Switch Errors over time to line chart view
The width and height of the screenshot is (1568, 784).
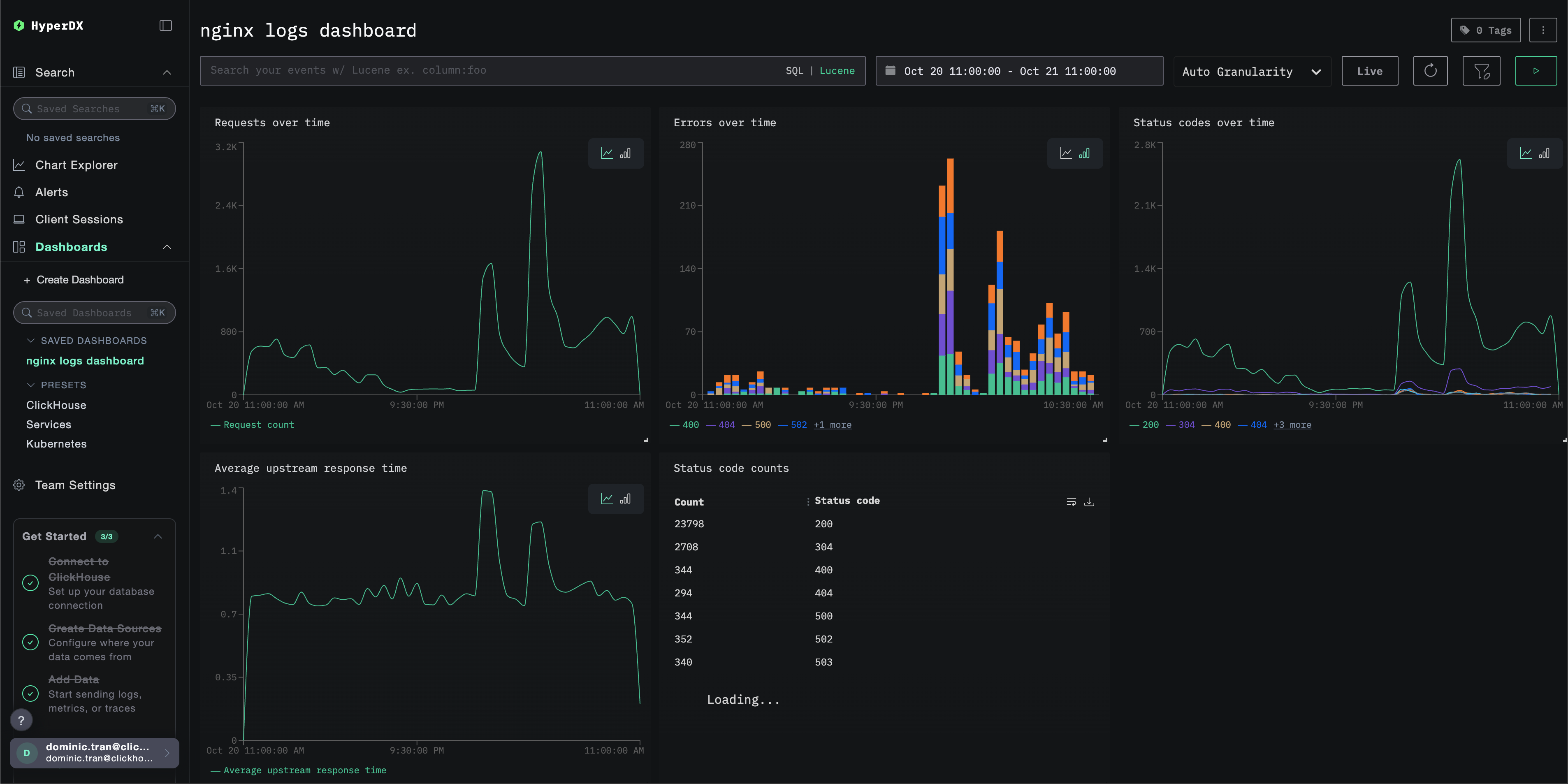coord(1067,153)
